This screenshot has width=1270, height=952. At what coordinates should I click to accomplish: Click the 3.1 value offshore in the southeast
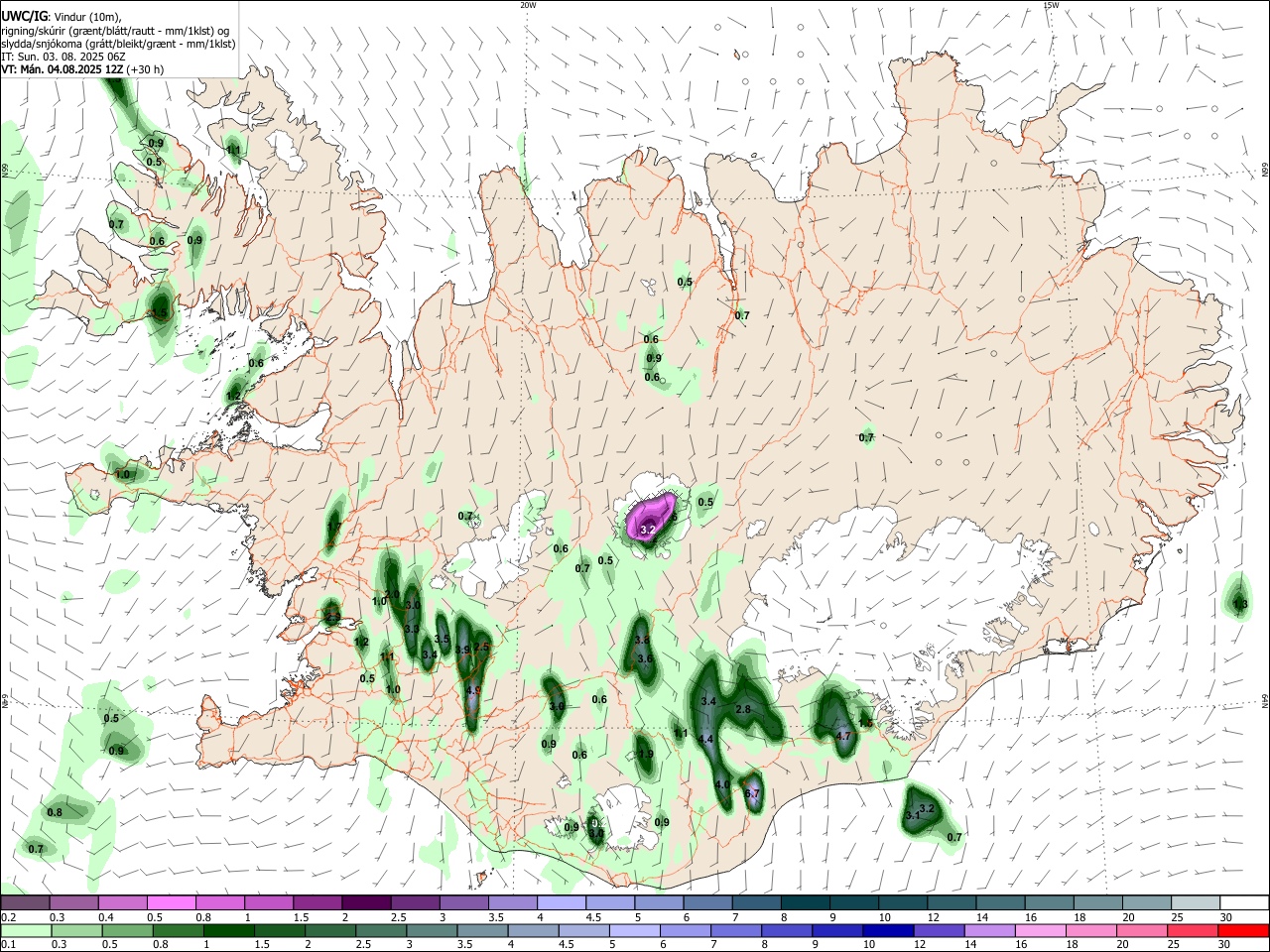[x=912, y=816]
